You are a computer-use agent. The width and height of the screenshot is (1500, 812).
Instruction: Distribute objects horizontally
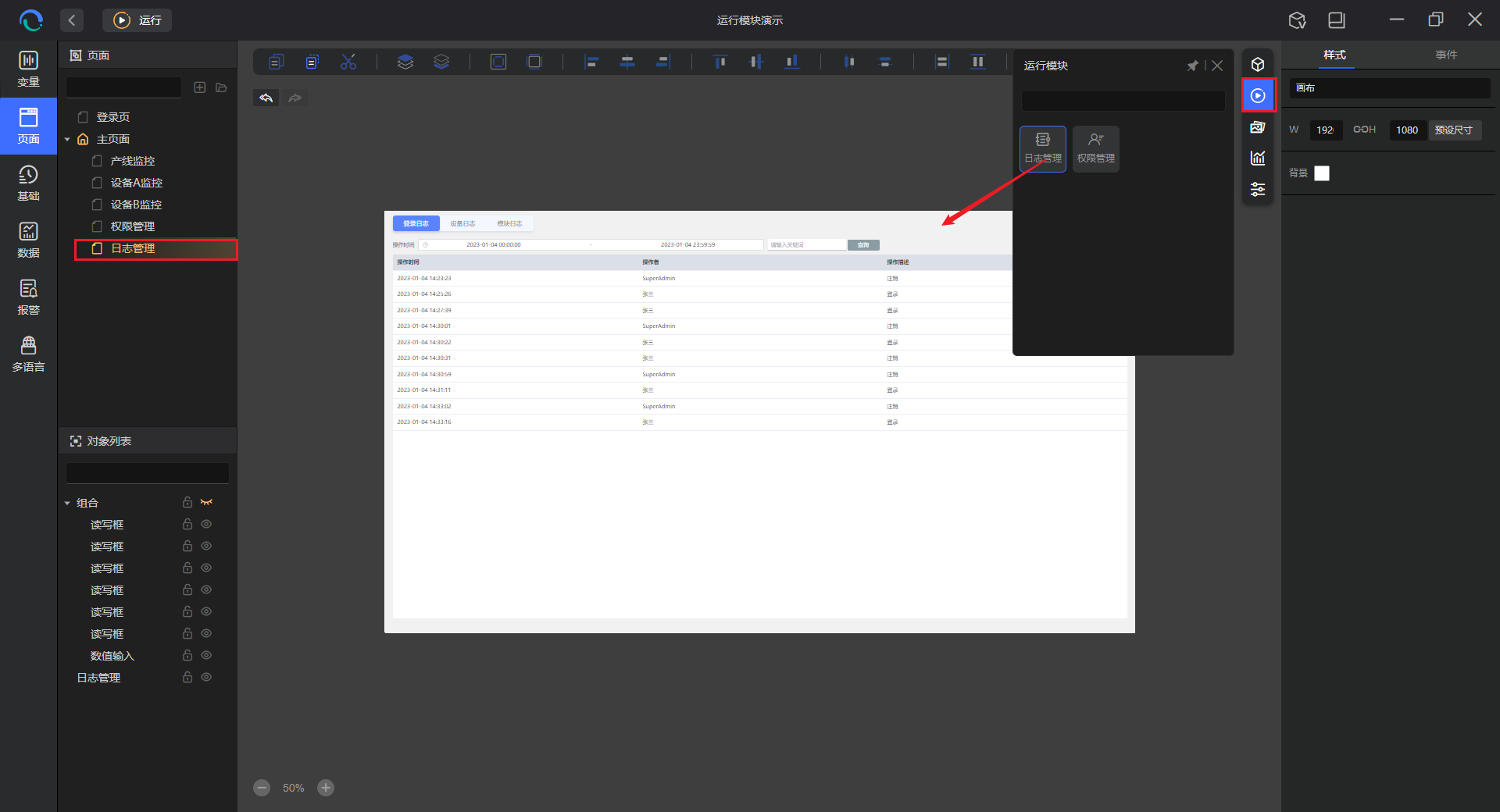pos(849,62)
